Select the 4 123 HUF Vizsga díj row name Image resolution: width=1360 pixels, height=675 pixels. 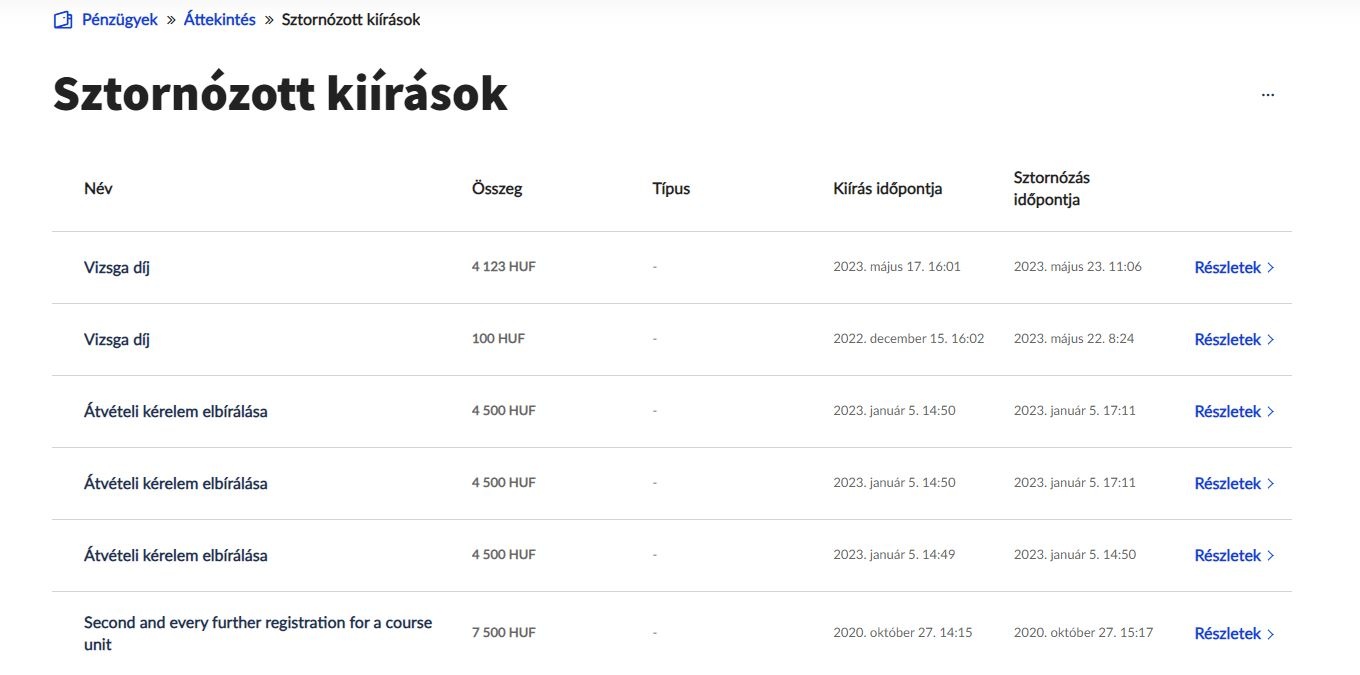(117, 268)
